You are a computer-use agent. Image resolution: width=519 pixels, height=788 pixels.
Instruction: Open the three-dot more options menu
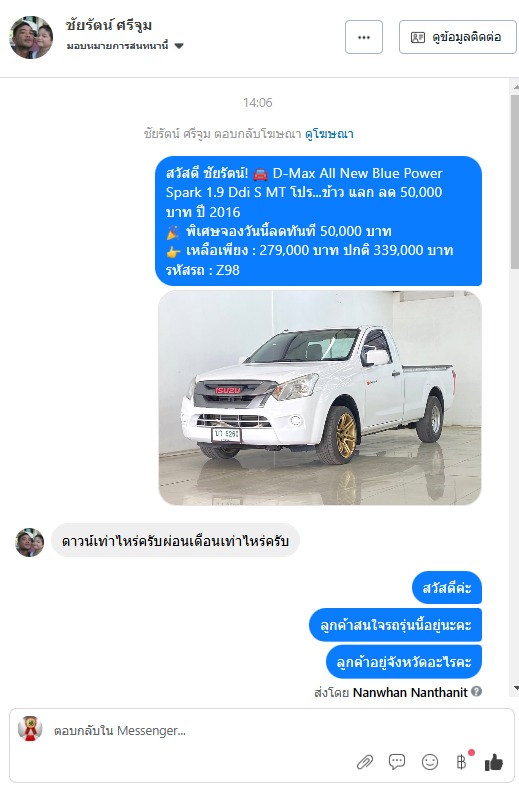(364, 37)
